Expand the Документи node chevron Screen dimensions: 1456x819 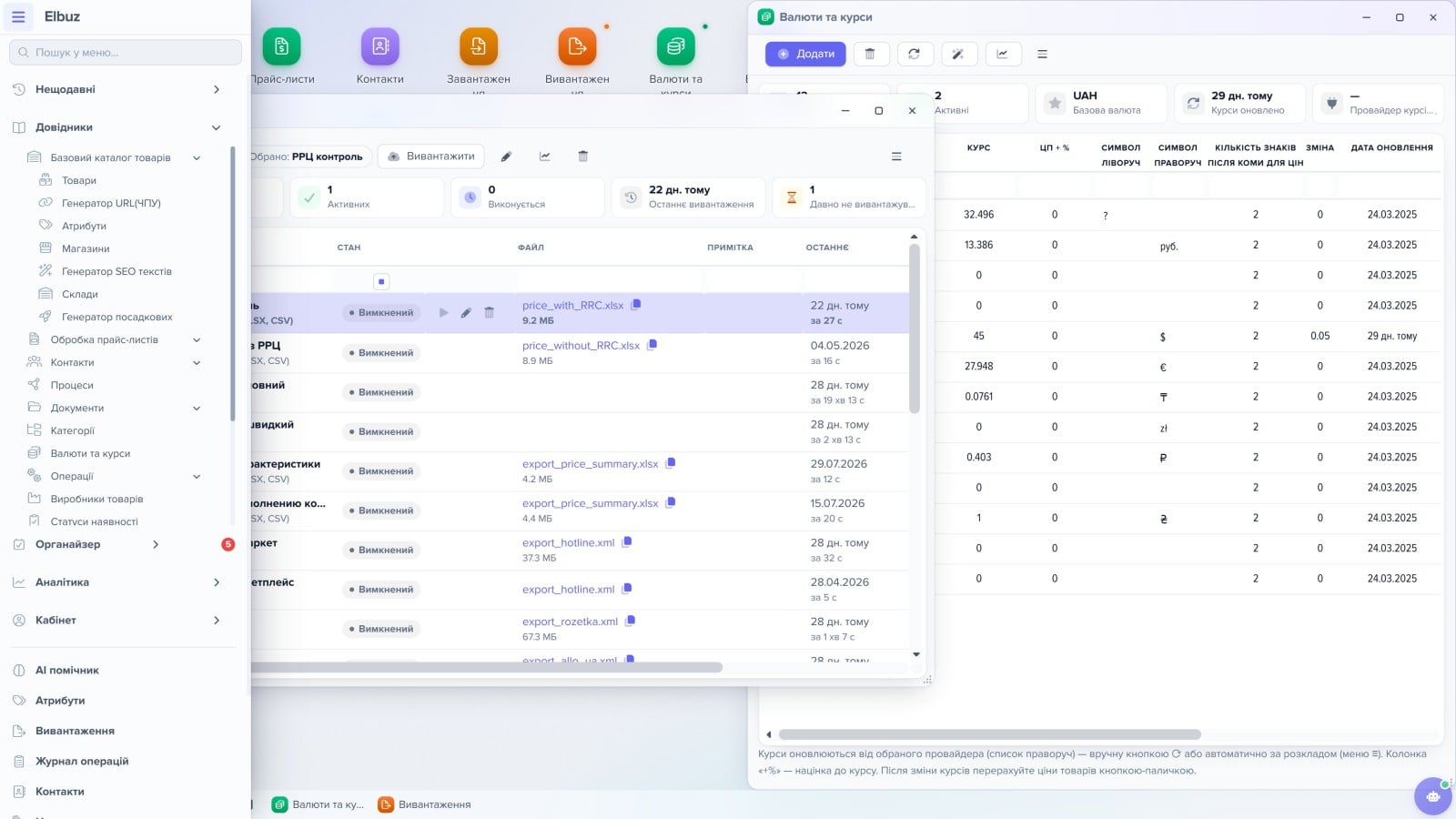(x=197, y=408)
